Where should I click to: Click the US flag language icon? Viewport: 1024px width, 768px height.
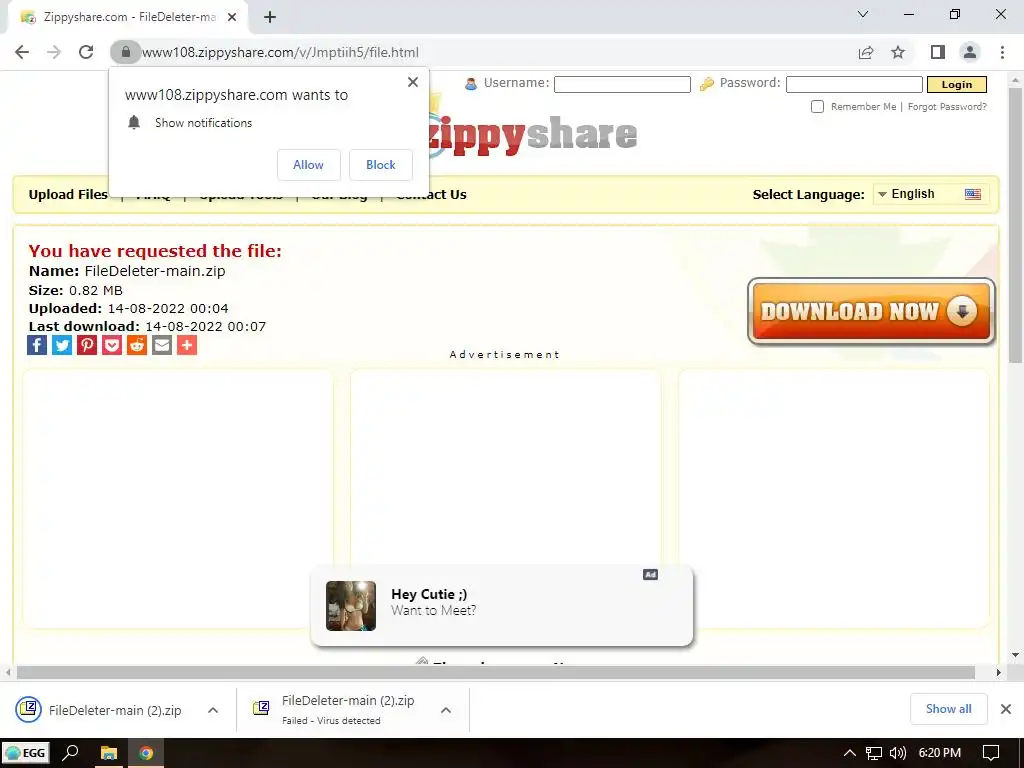pyautogui.click(x=972, y=194)
